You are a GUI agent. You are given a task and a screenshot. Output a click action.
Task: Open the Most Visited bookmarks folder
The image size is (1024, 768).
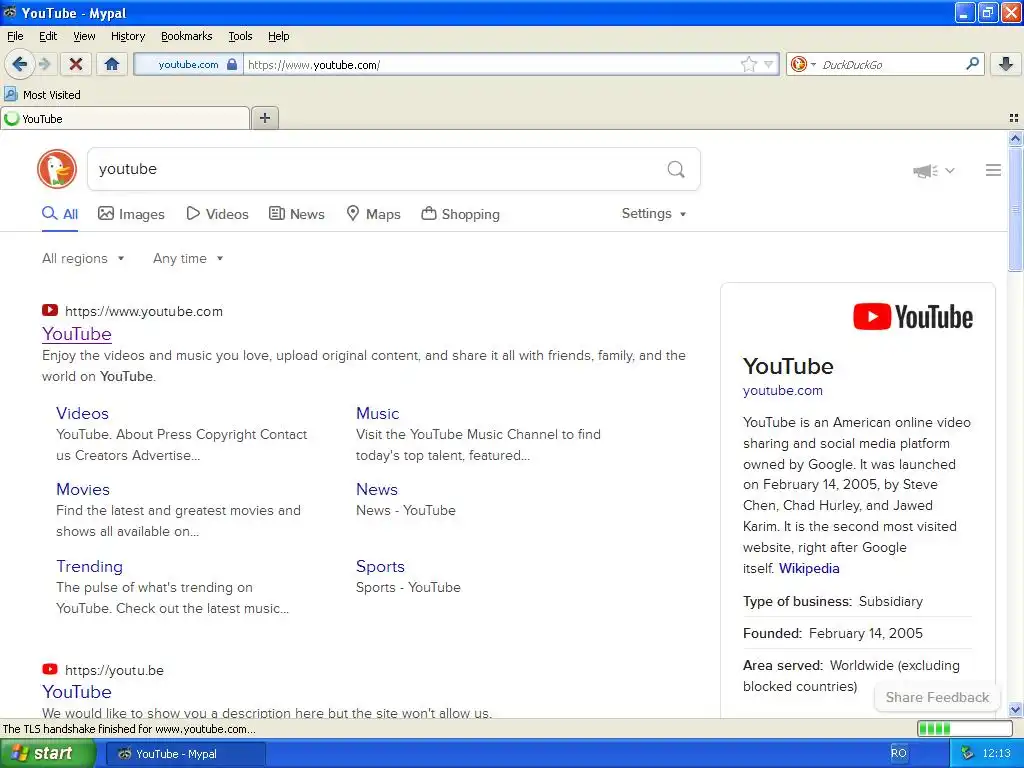pyautogui.click(x=42, y=95)
